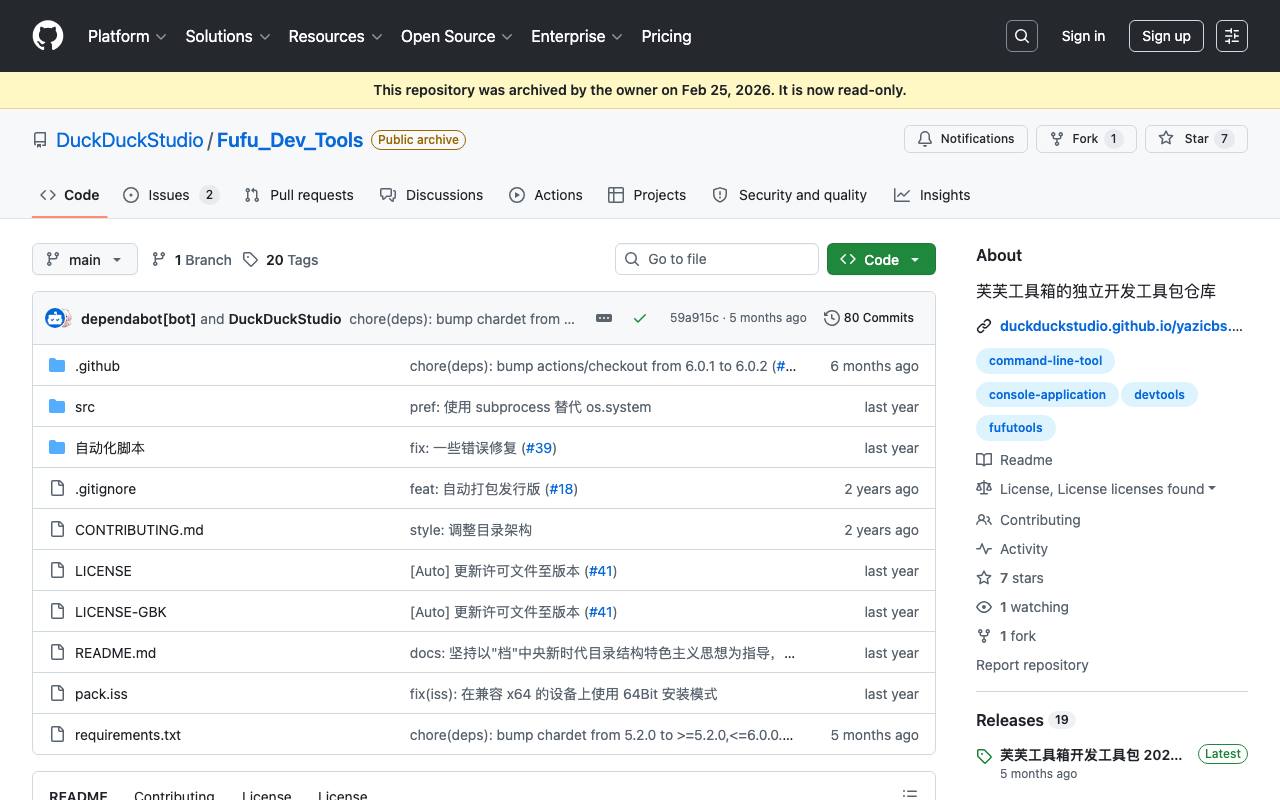Open the appearance settings icon button
Image resolution: width=1280 pixels, height=800 pixels.
[x=1232, y=36]
